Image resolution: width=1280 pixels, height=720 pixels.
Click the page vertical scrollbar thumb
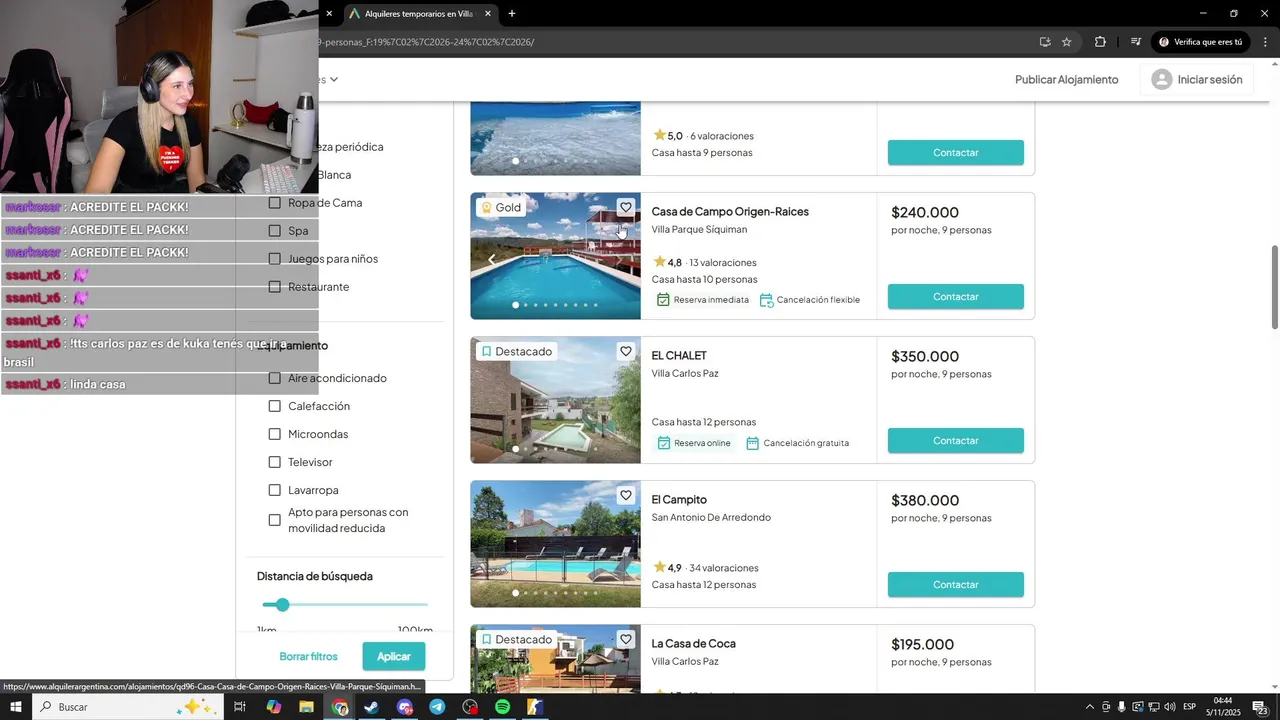tap(1274, 286)
